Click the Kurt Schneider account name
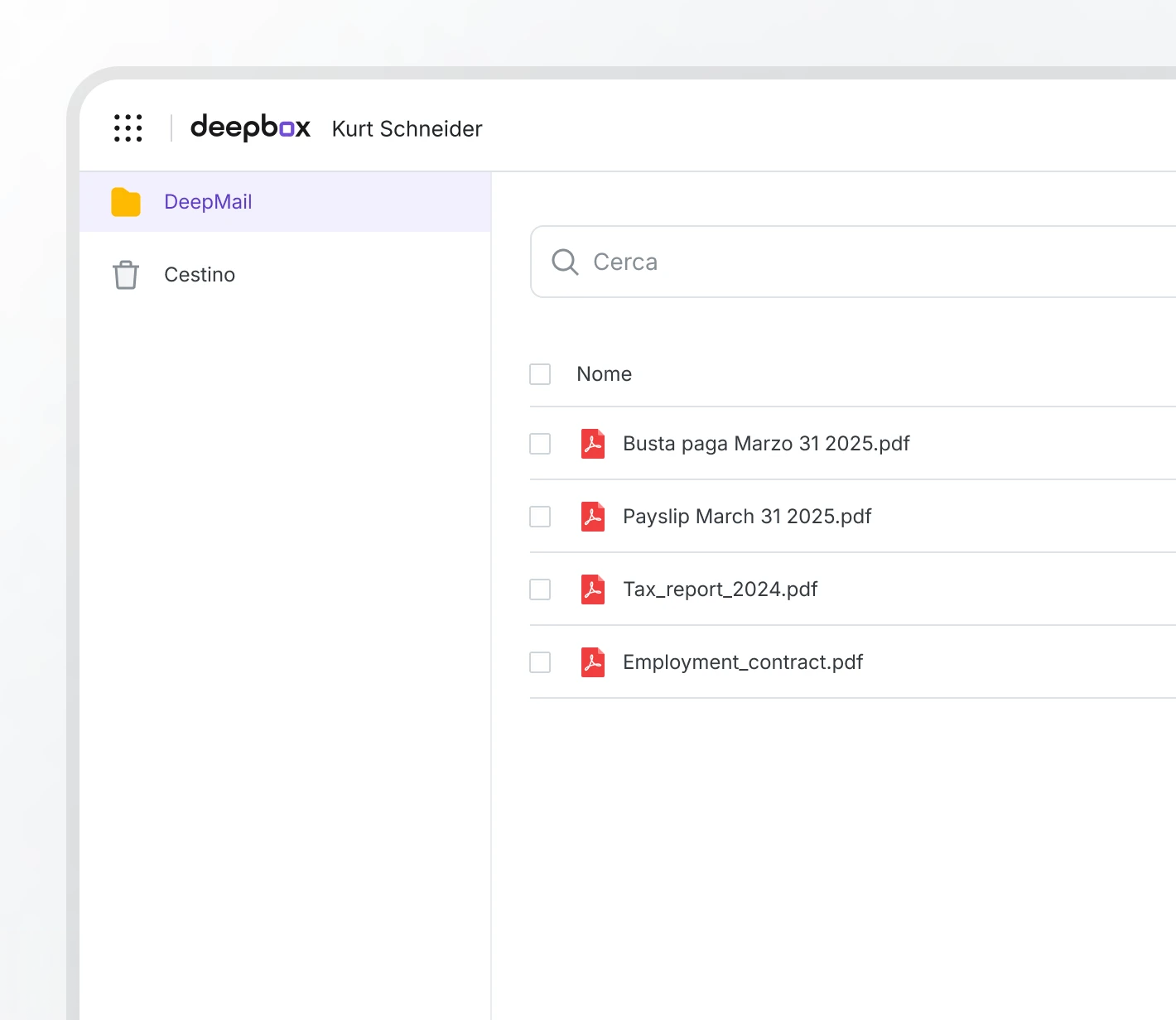 point(407,129)
